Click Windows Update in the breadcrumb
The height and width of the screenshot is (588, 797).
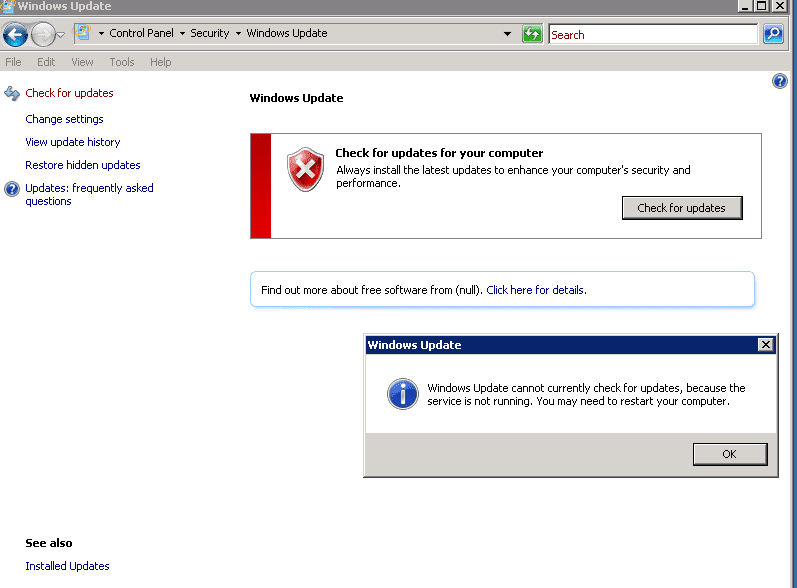[x=287, y=33]
